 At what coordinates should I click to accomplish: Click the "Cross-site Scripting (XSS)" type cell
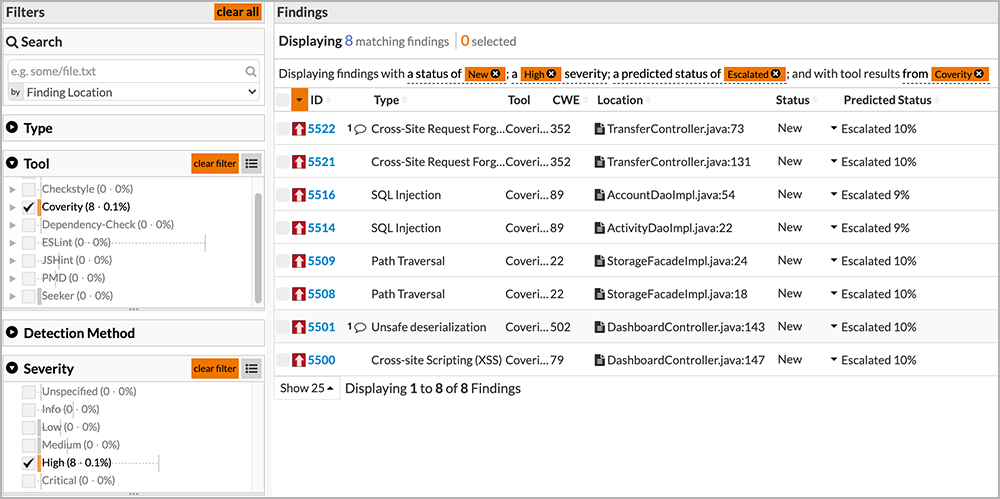(437, 360)
